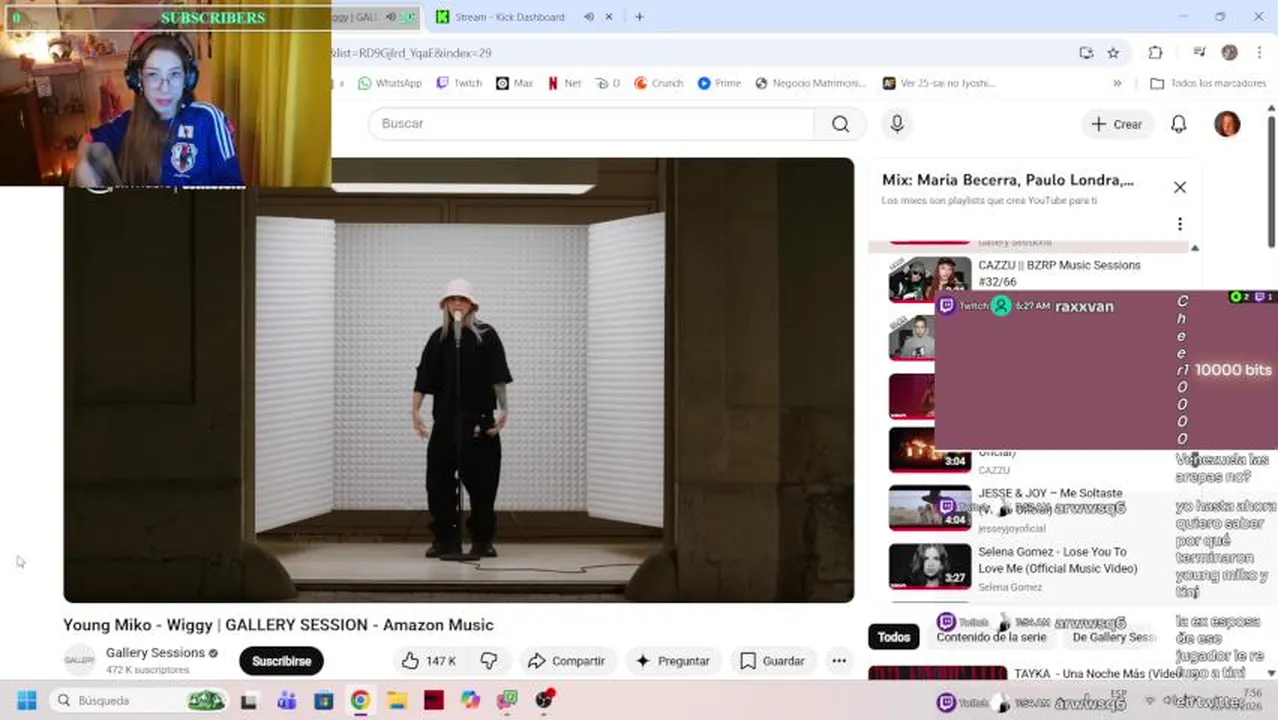Open the Windows Start menu
This screenshot has width=1278, height=720.
coord(27,700)
